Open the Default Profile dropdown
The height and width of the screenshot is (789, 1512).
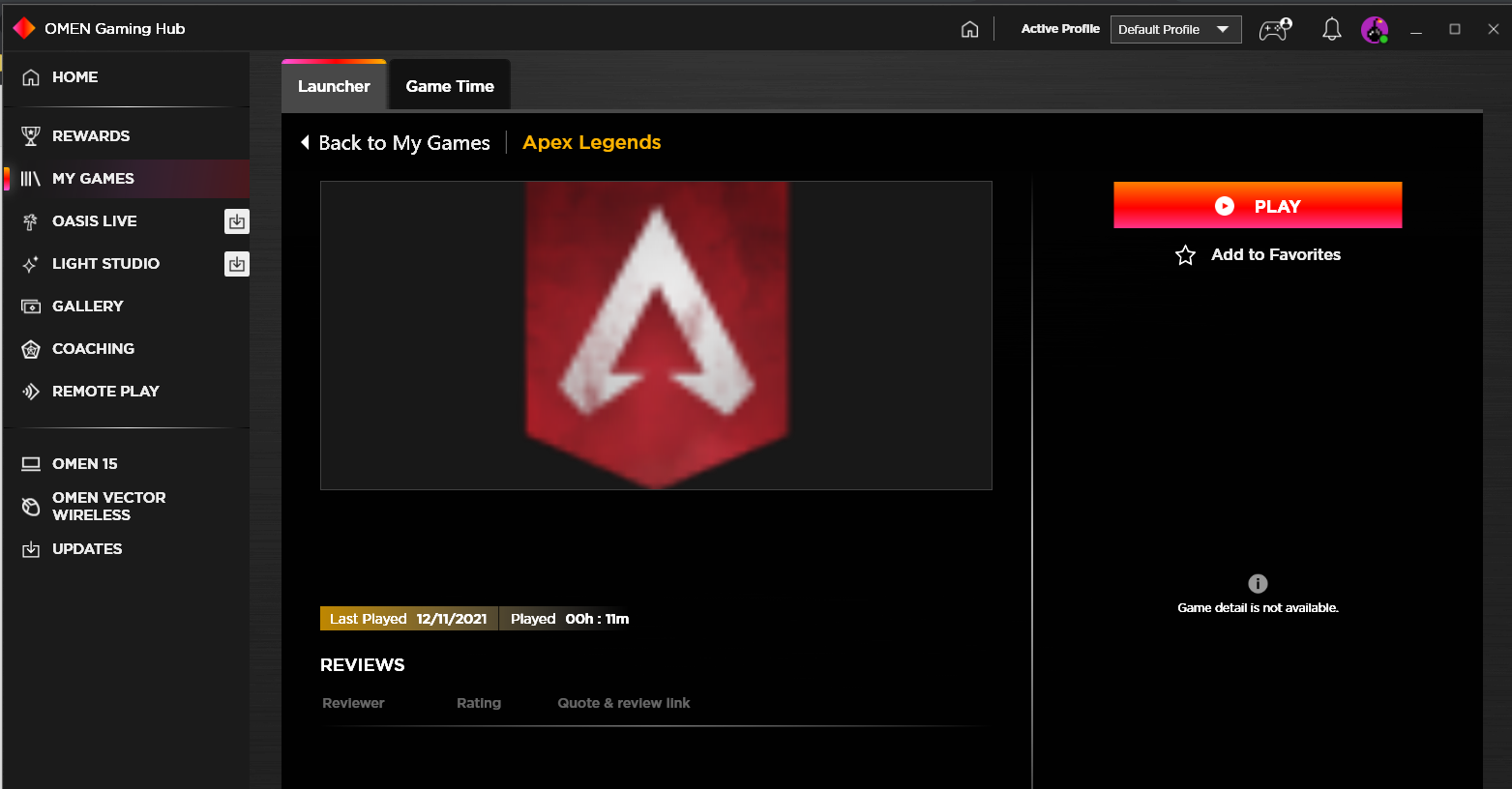(x=1175, y=28)
